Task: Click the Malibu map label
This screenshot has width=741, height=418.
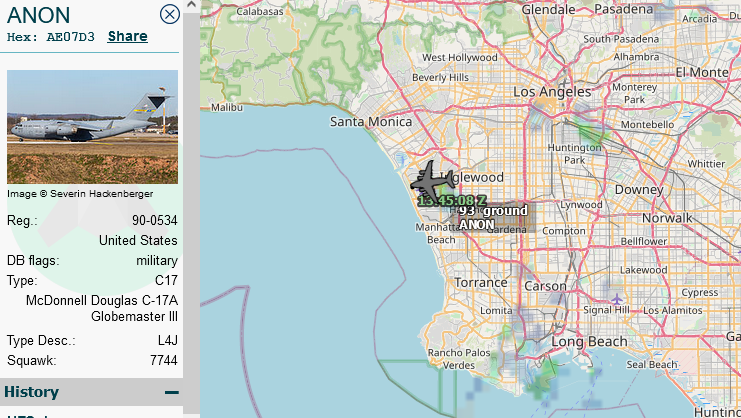Action: coord(227,107)
